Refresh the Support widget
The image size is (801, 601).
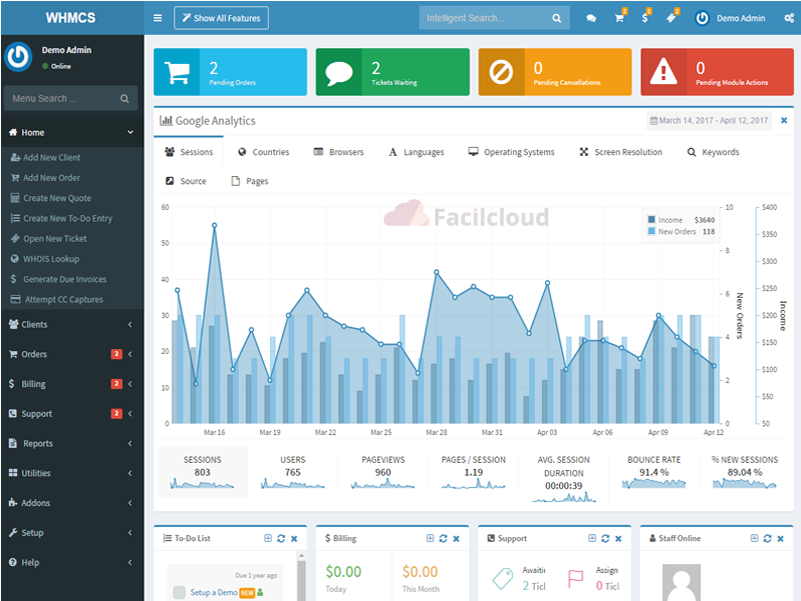click(x=605, y=538)
